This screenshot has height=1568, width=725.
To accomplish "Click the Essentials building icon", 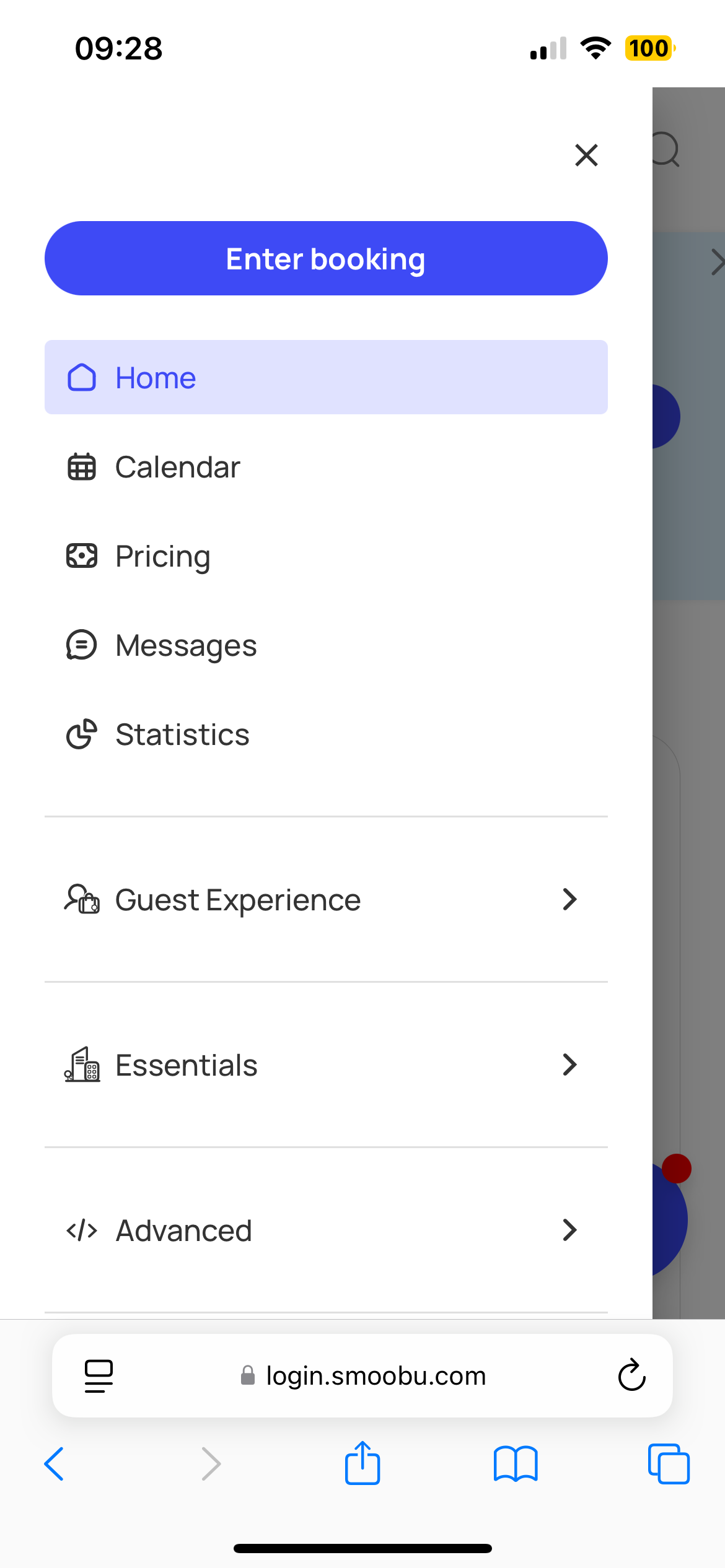I will [x=82, y=1065].
